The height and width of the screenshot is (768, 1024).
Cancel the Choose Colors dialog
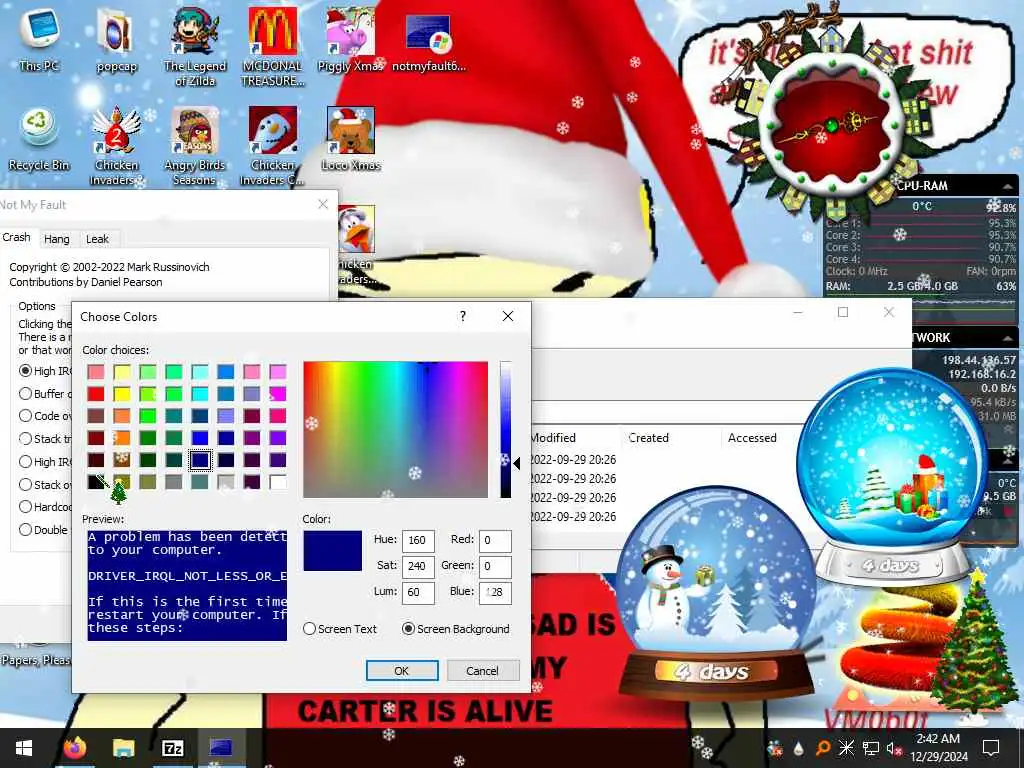coord(482,671)
